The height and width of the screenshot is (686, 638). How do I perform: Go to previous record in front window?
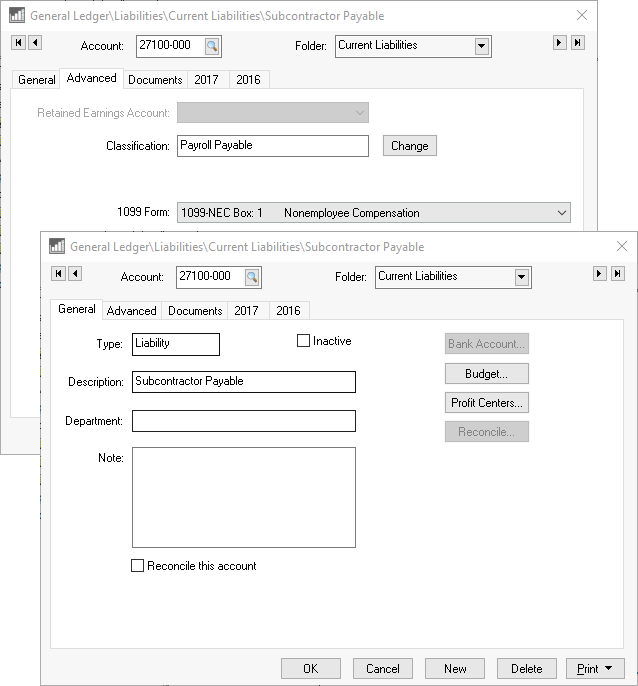pos(75,274)
